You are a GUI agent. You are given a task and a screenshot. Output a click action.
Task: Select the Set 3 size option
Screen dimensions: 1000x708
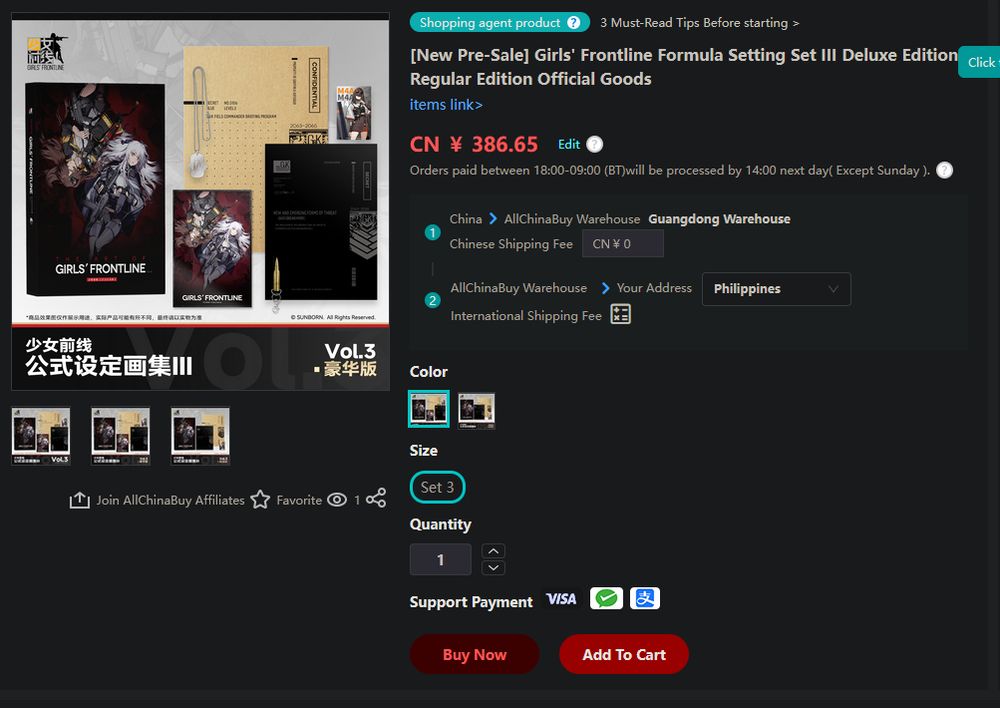click(x=438, y=487)
